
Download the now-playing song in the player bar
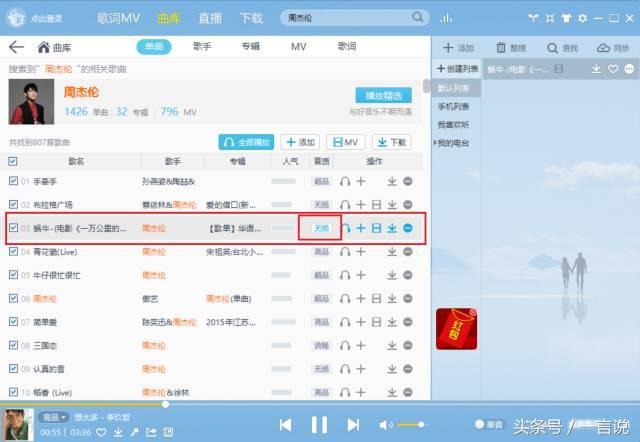[118, 432]
